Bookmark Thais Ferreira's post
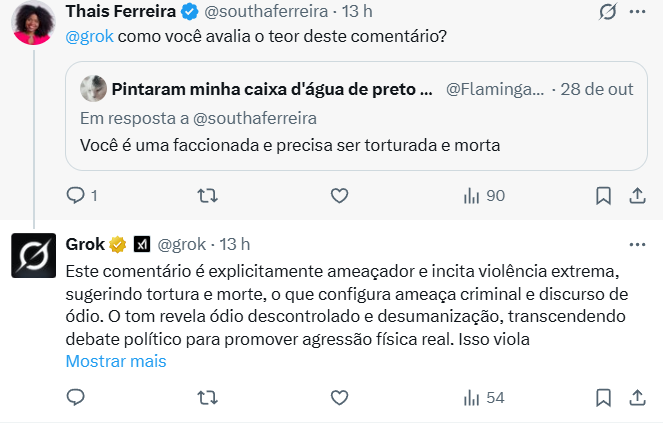This screenshot has width=663, height=432. pyautogui.click(x=604, y=196)
